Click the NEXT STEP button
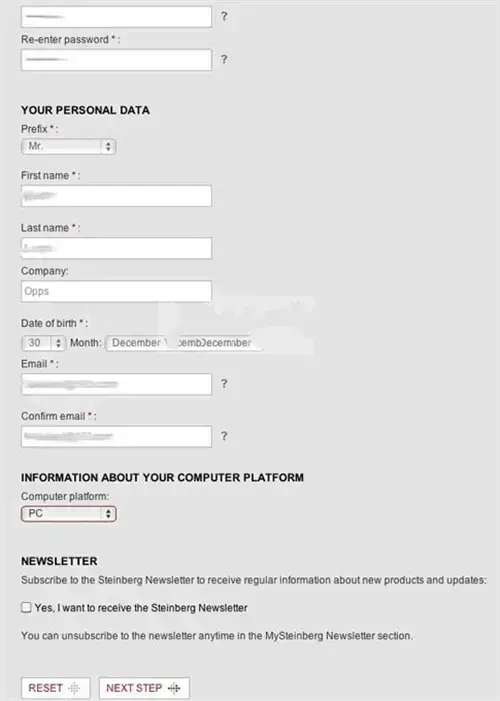 click(144, 688)
